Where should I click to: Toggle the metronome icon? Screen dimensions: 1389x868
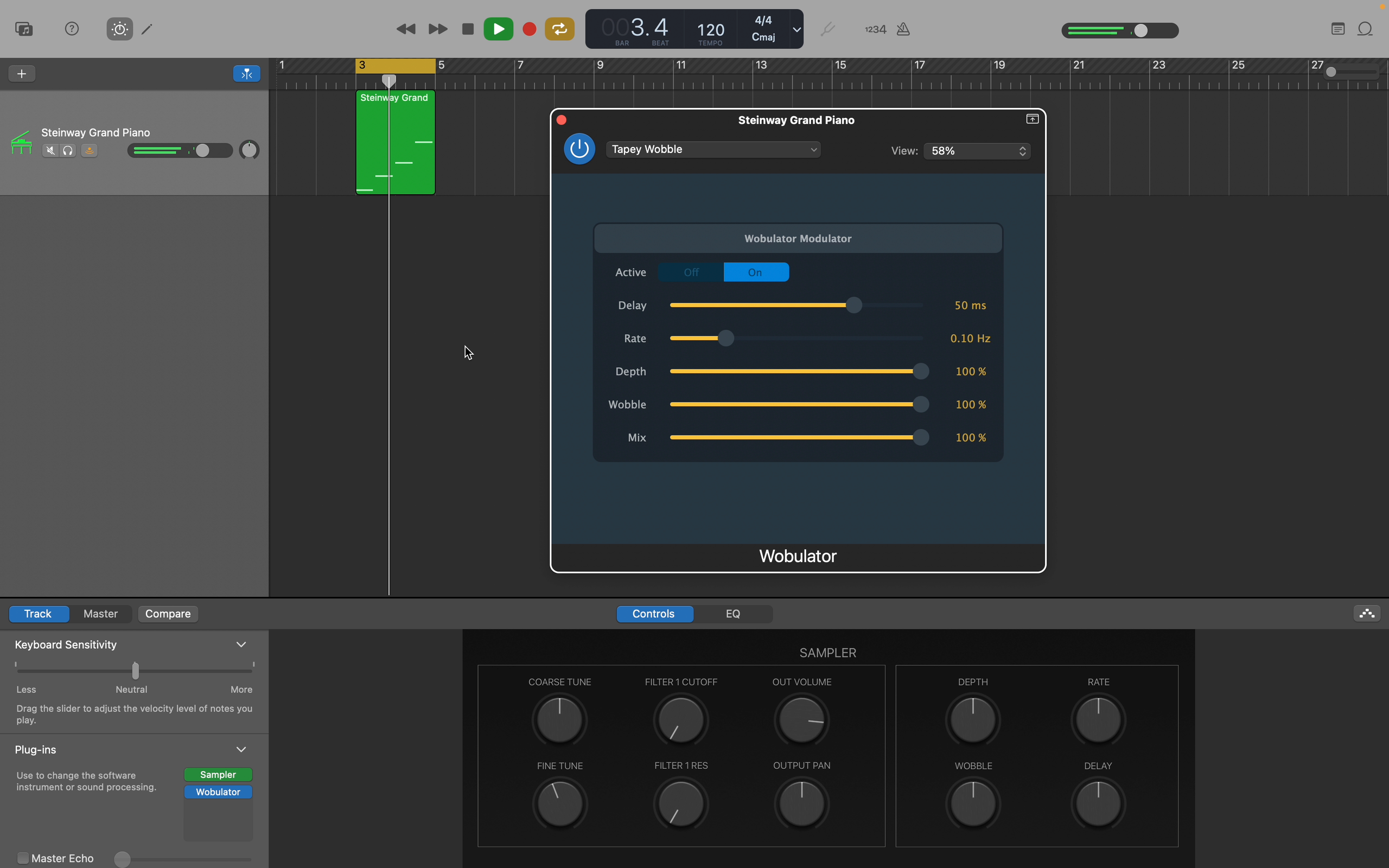(x=903, y=29)
